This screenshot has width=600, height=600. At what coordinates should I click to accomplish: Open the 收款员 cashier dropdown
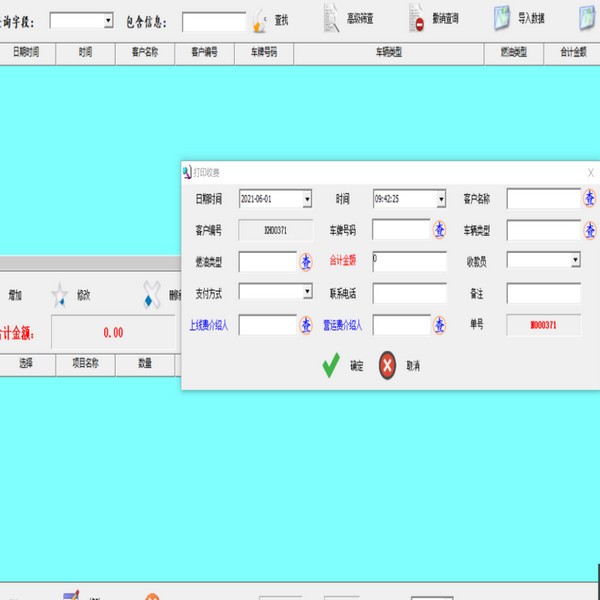point(575,261)
